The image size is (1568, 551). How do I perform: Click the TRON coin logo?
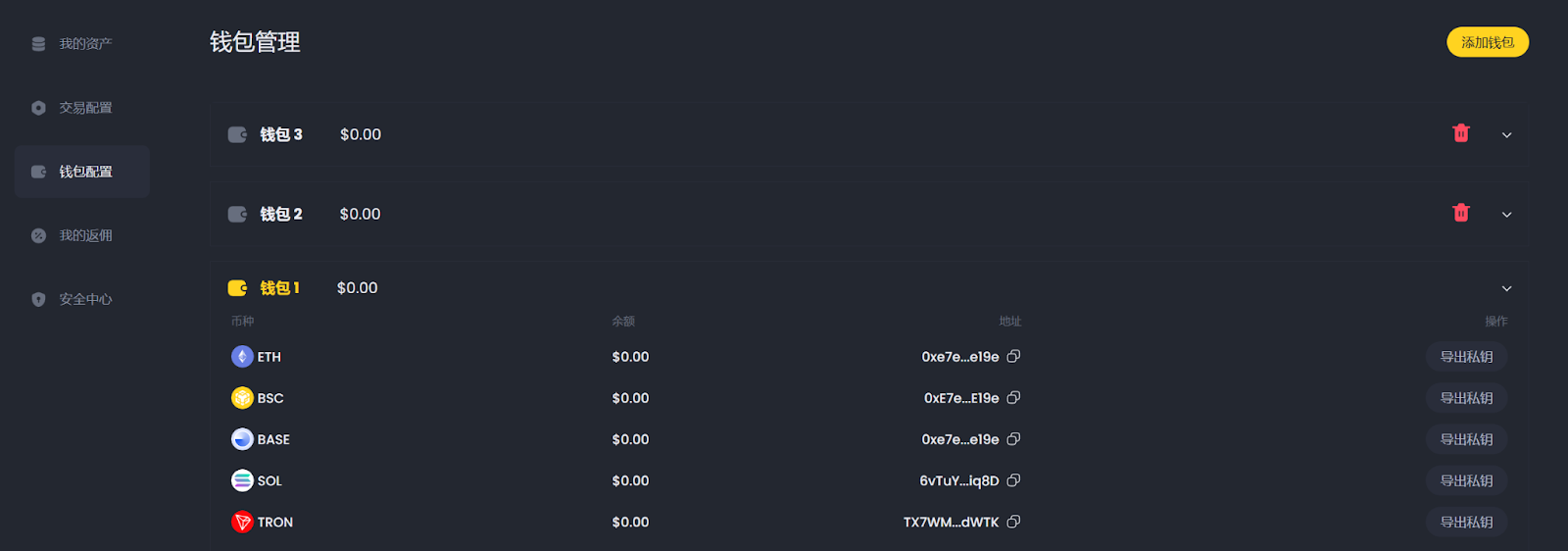(242, 522)
